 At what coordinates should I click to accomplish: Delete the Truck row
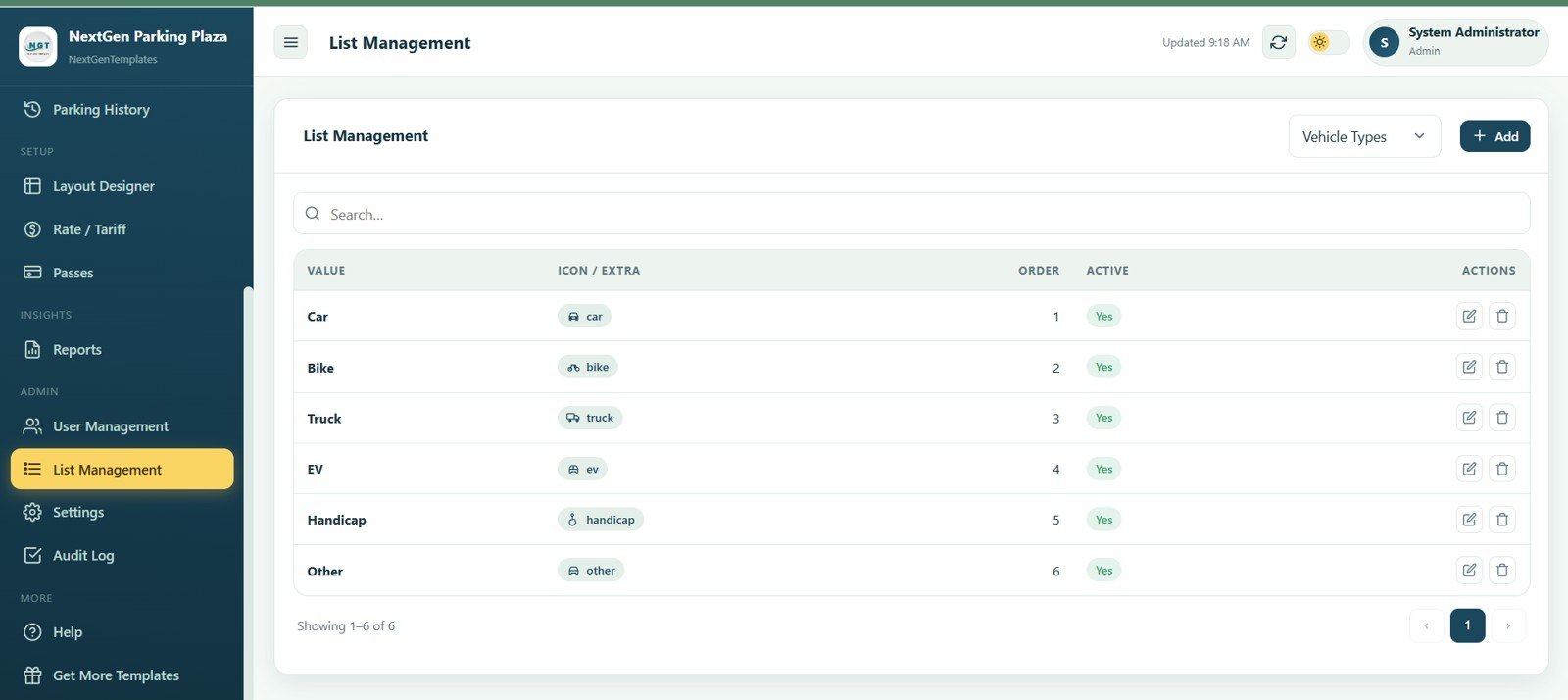(x=1502, y=418)
